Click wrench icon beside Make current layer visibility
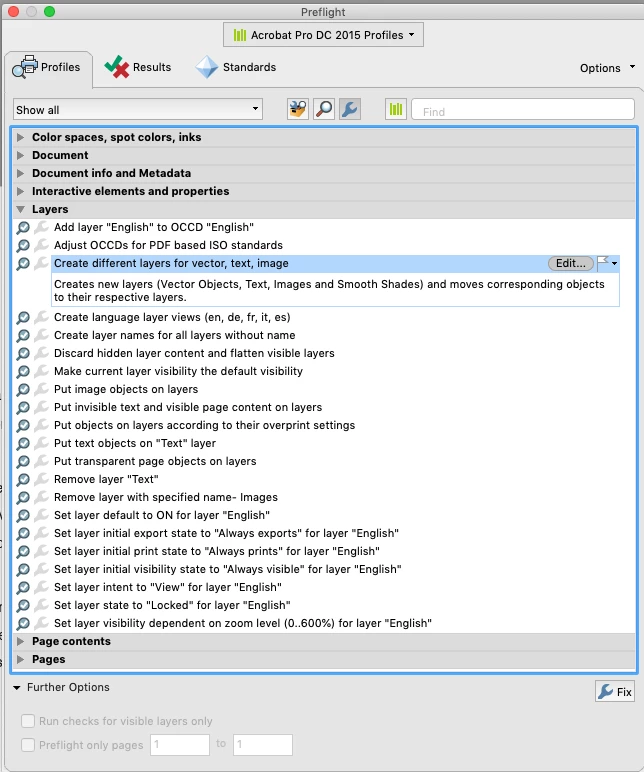Viewport: 644px width, 772px height. point(42,371)
